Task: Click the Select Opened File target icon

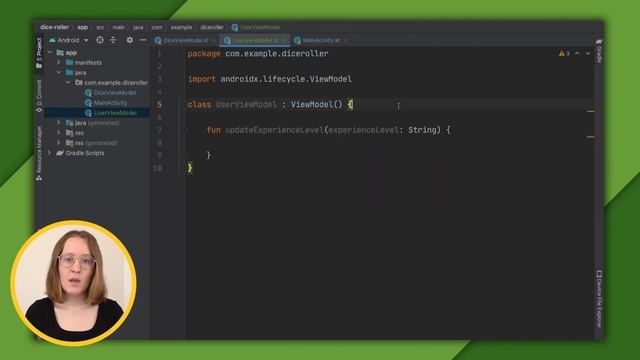Action: 100,40
